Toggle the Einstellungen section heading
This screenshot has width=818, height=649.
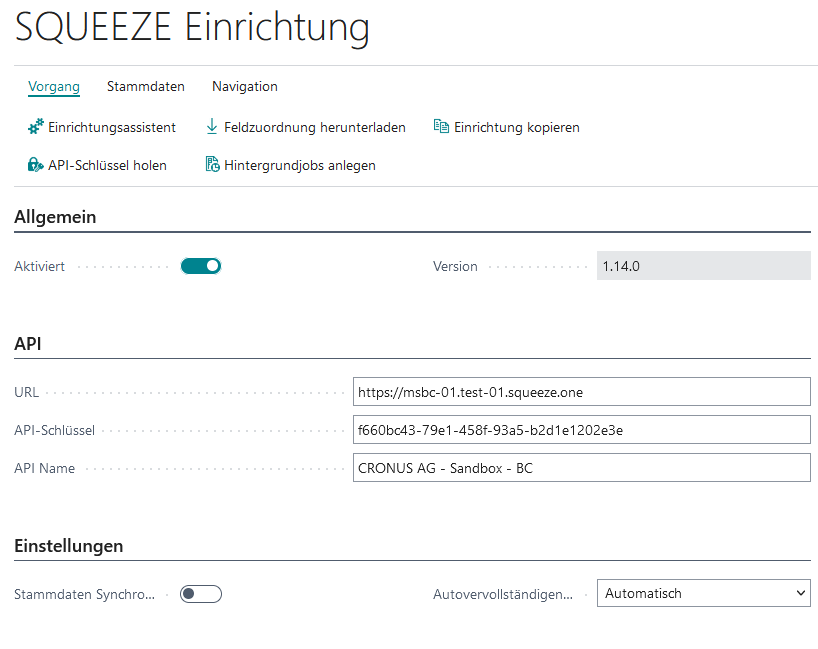[69, 546]
